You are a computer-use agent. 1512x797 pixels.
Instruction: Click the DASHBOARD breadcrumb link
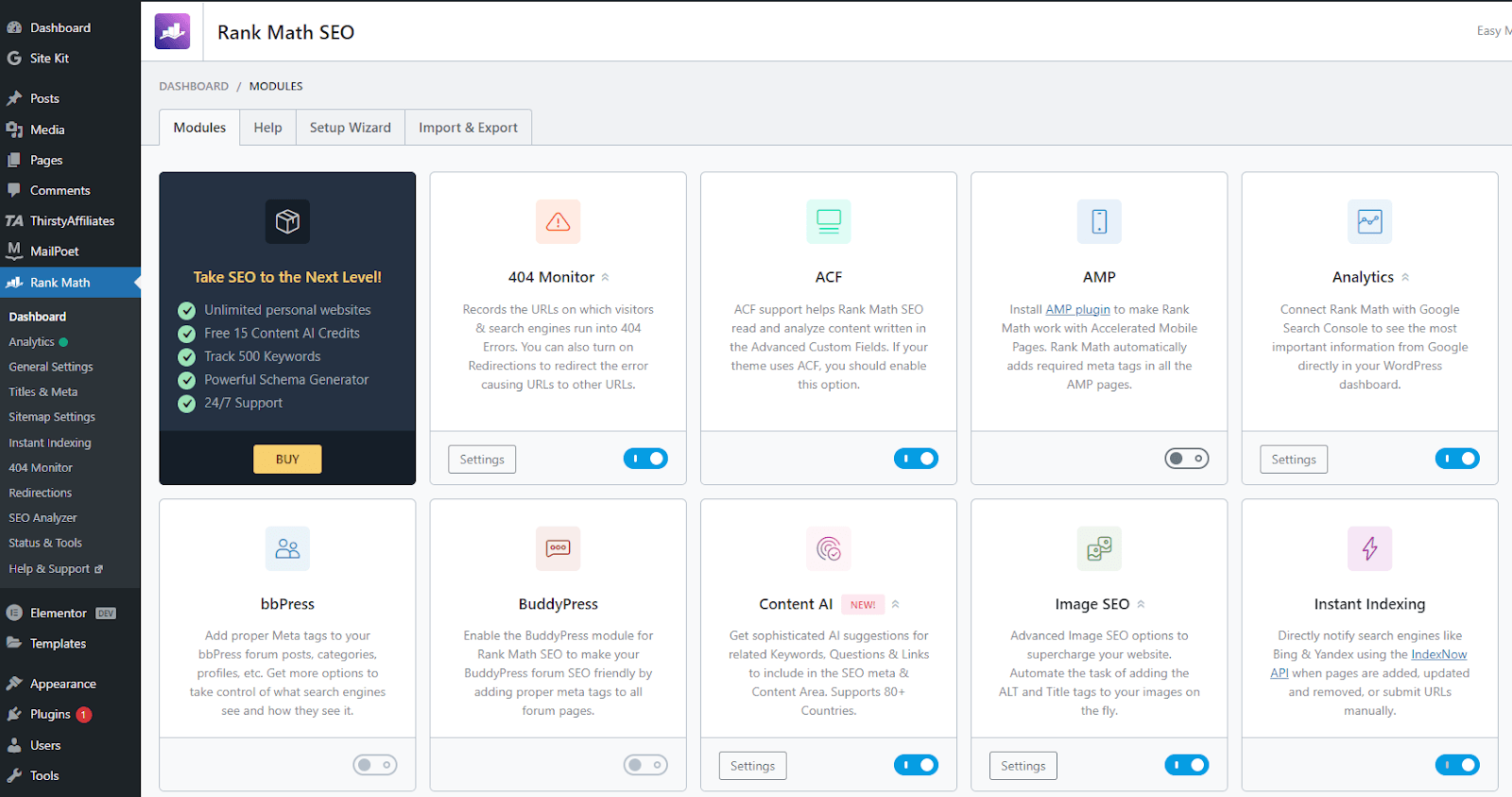(194, 86)
